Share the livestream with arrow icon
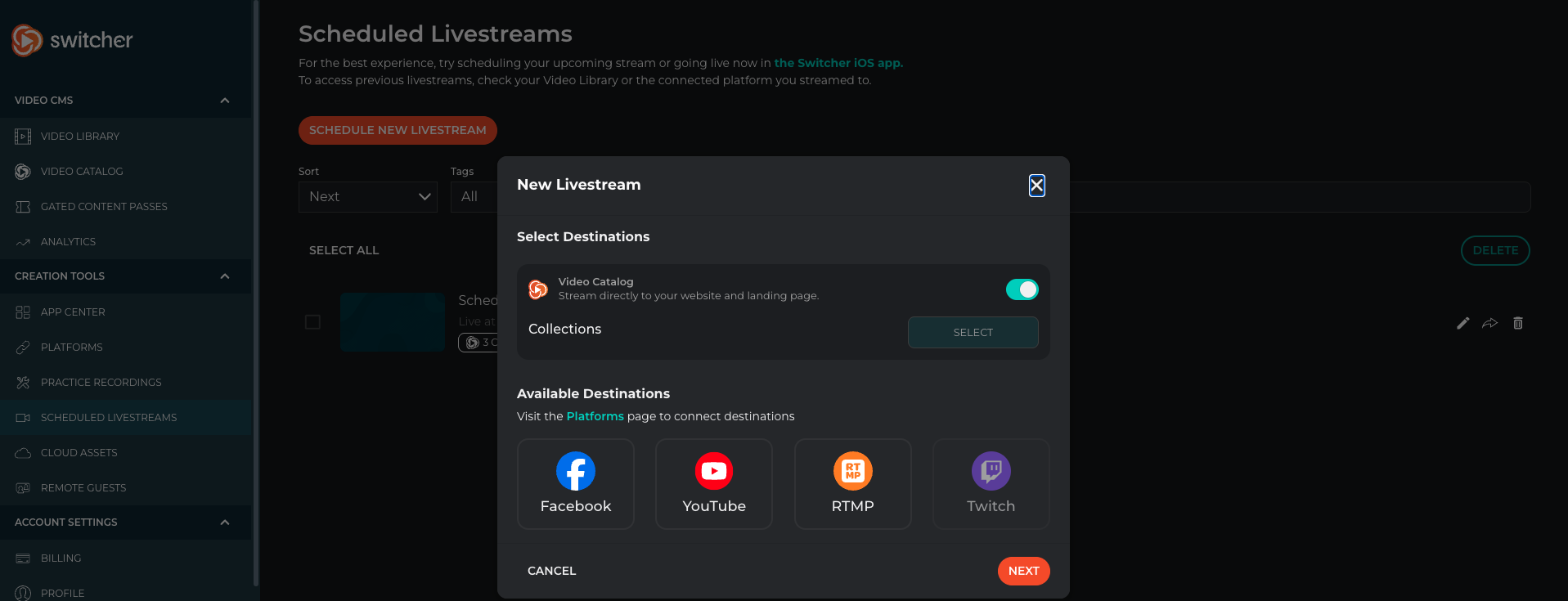 (1490, 323)
